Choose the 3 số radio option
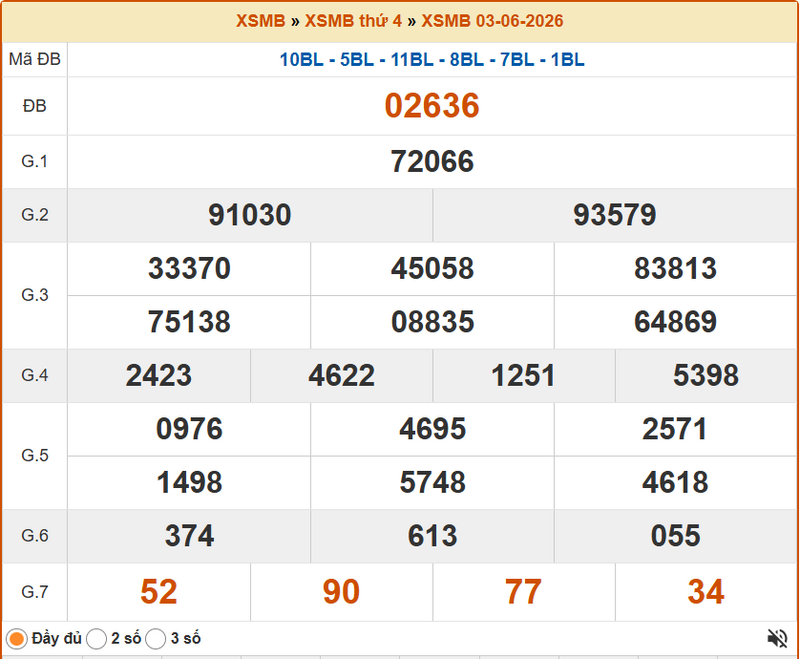The image size is (800, 659). point(156,639)
